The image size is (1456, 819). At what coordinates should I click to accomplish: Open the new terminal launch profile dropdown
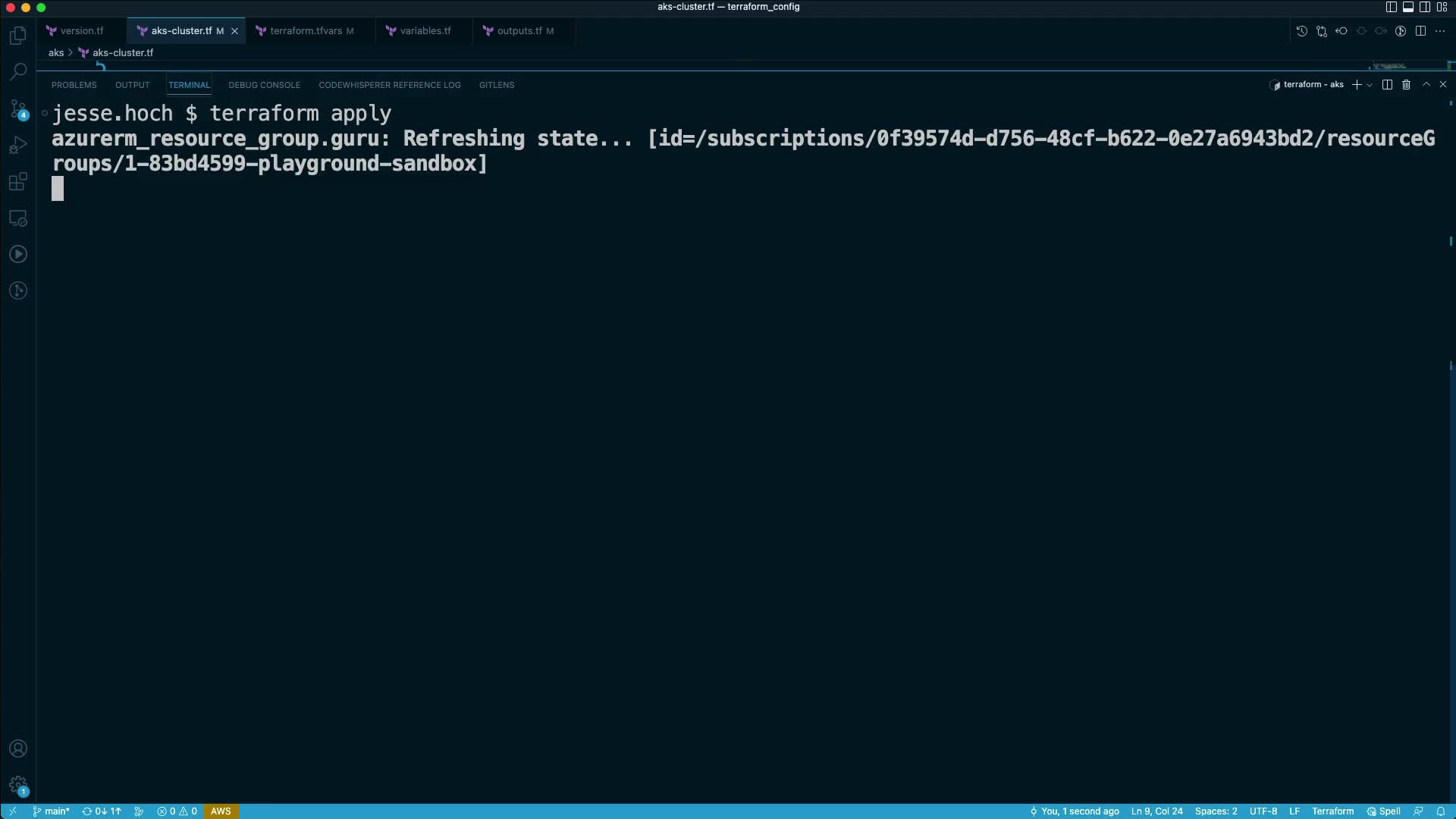[x=1370, y=85]
